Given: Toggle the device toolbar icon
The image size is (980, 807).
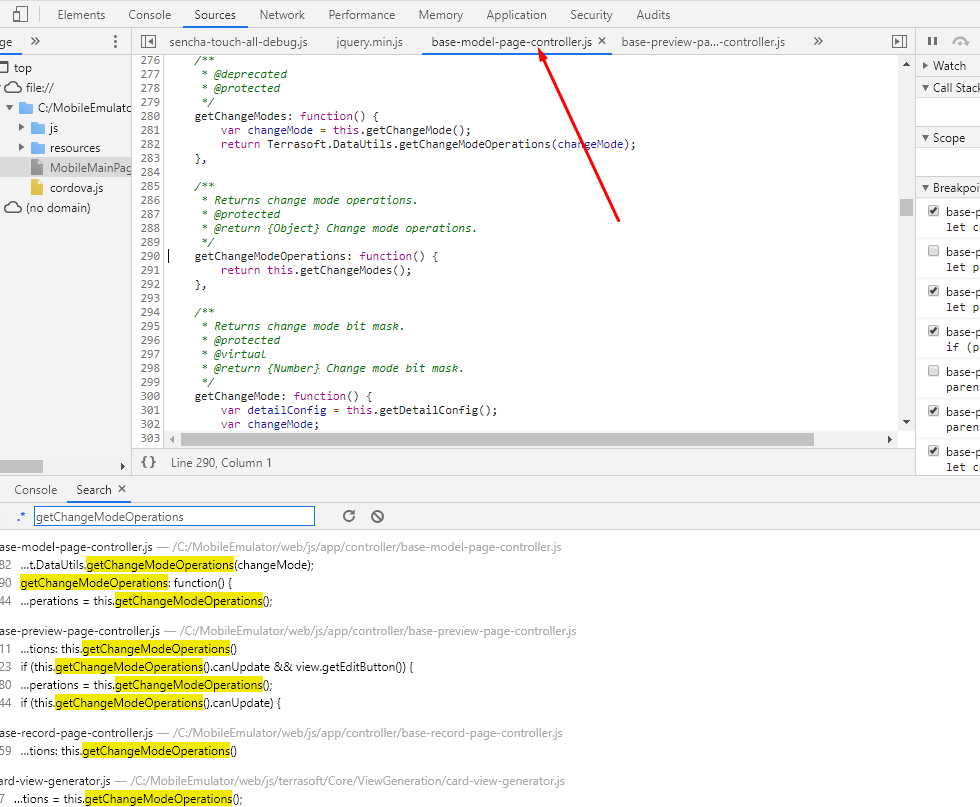Looking at the screenshot, I should [x=20, y=14].
